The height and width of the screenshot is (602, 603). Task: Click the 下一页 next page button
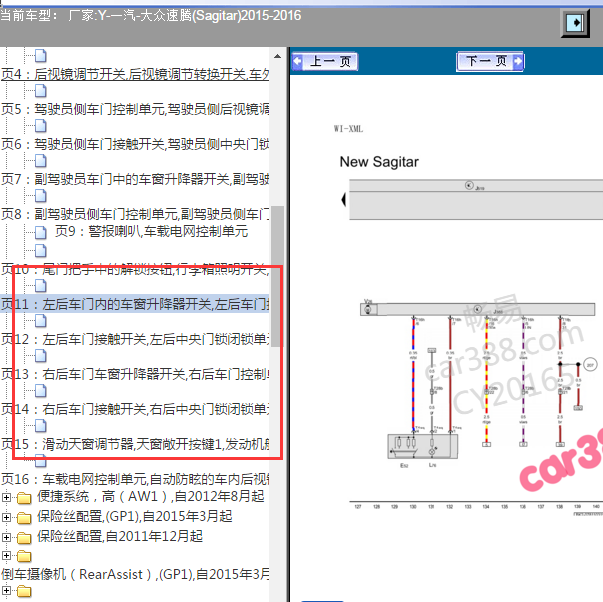click(x=490, y=61)
